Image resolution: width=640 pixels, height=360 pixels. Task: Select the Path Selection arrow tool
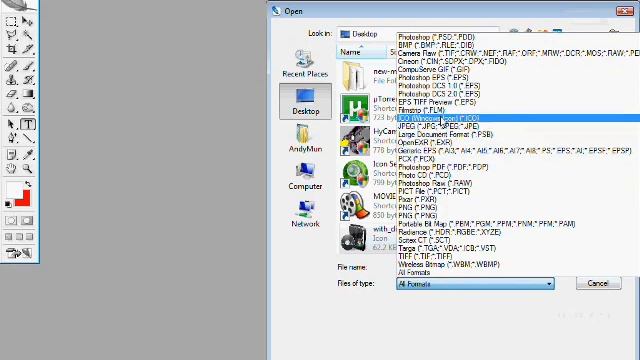11,124
